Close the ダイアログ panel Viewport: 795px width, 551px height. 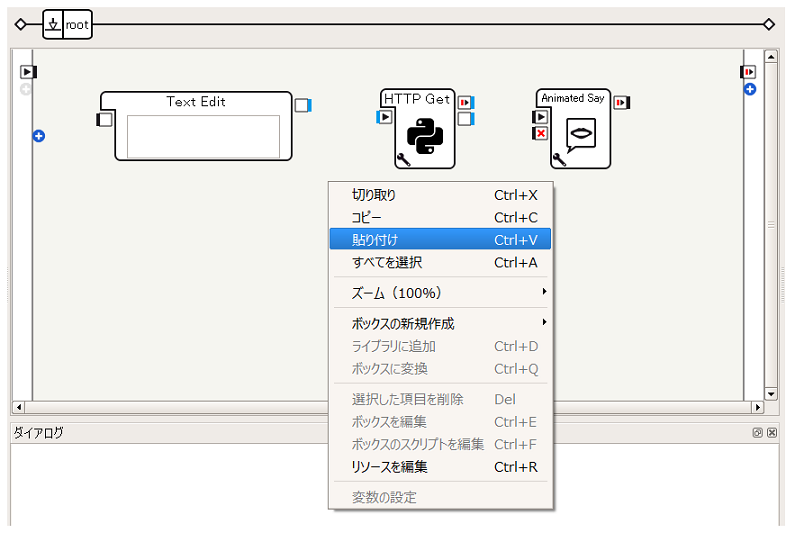[772, 432]
